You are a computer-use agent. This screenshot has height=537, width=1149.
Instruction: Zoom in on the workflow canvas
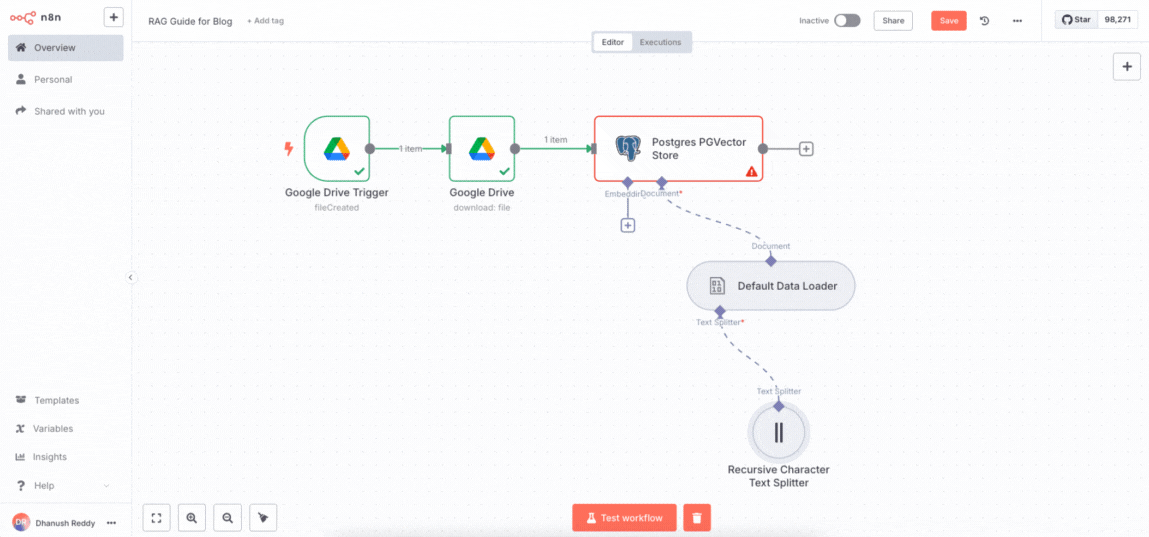click(191, 518)
